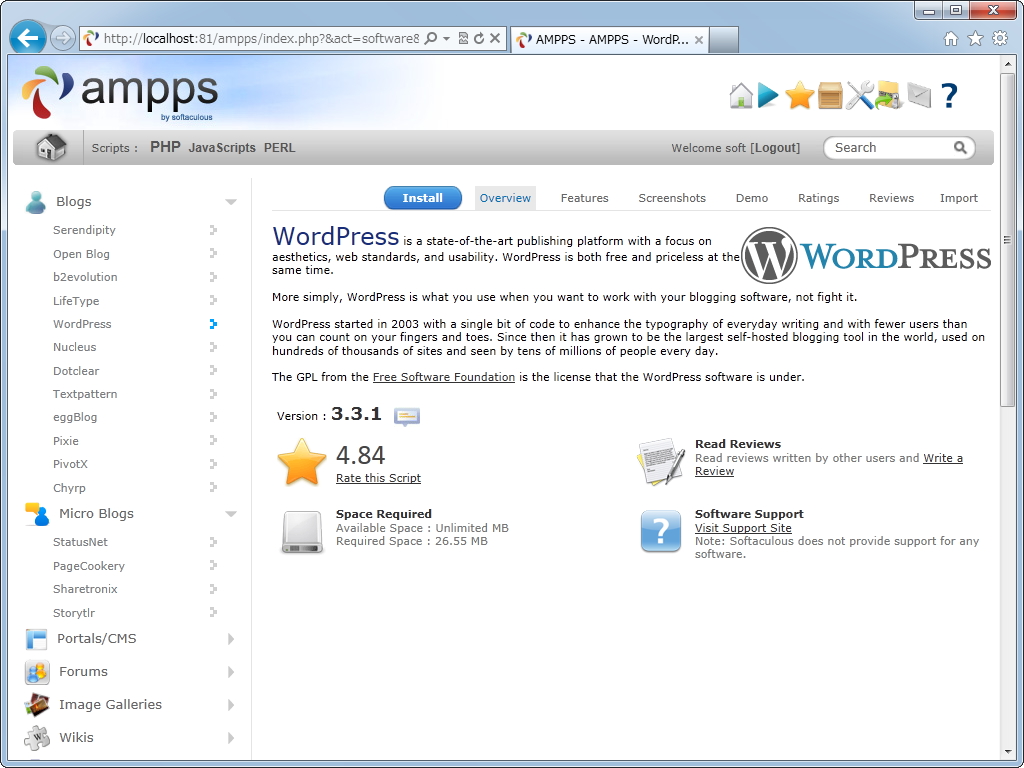Click the Software Support question icon
The height and width of the screenshot is (768, 1024).
pos(661,531)
